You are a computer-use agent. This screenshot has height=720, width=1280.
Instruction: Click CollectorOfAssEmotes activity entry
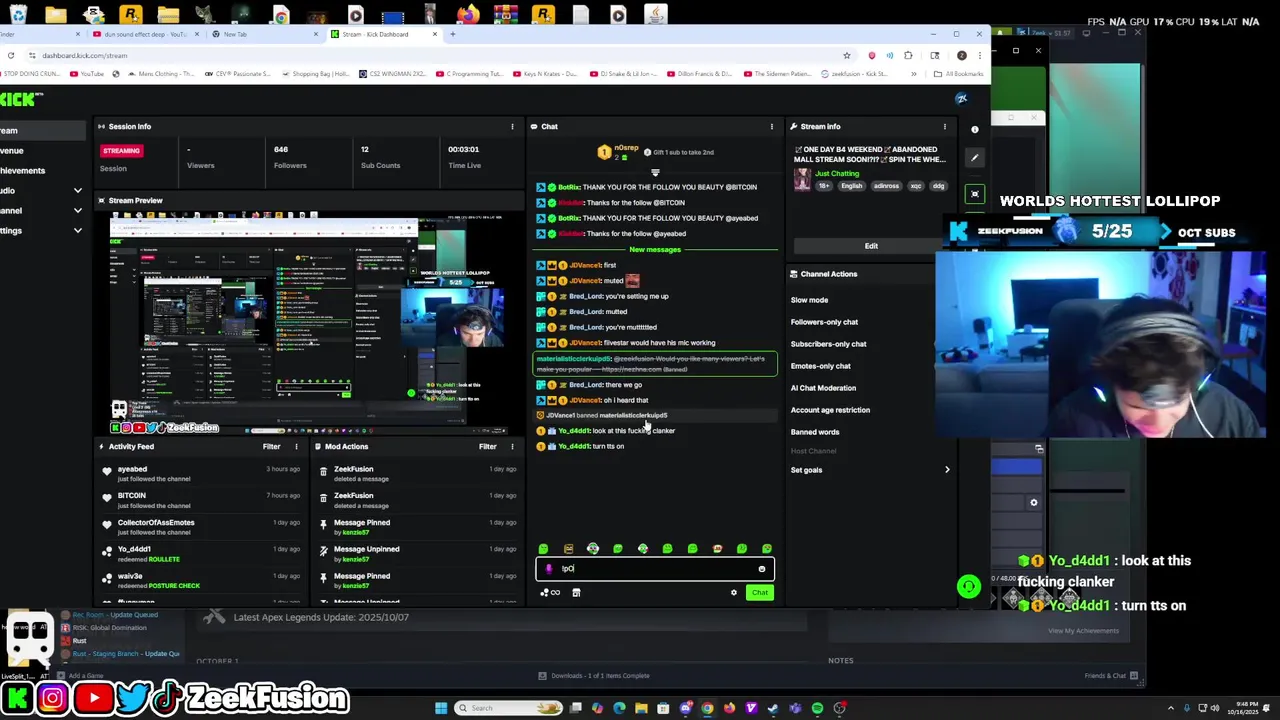[200, 527]
